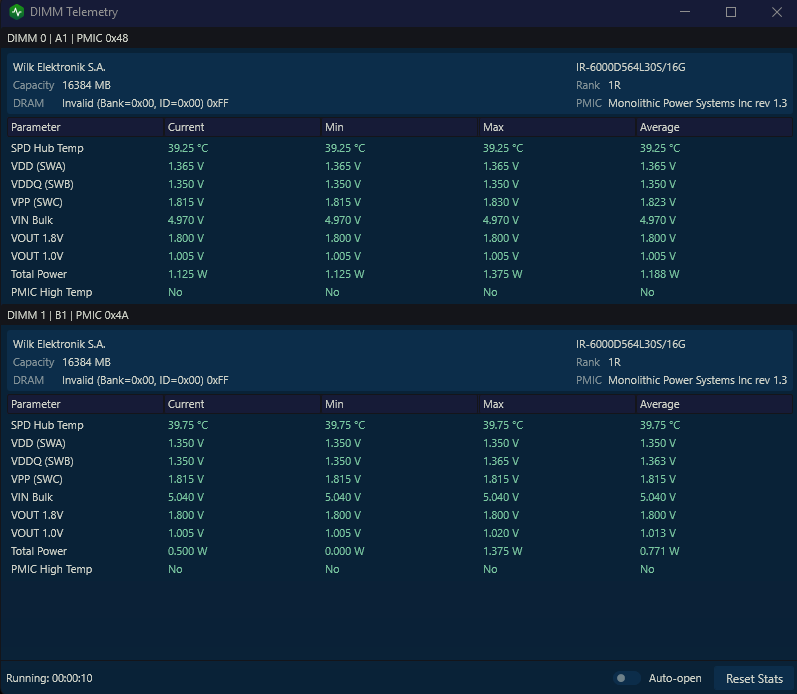Click DIMM 0 current VDD value 1.365 V
Viewport: 797px width, 694px height.
click(186, 166)
